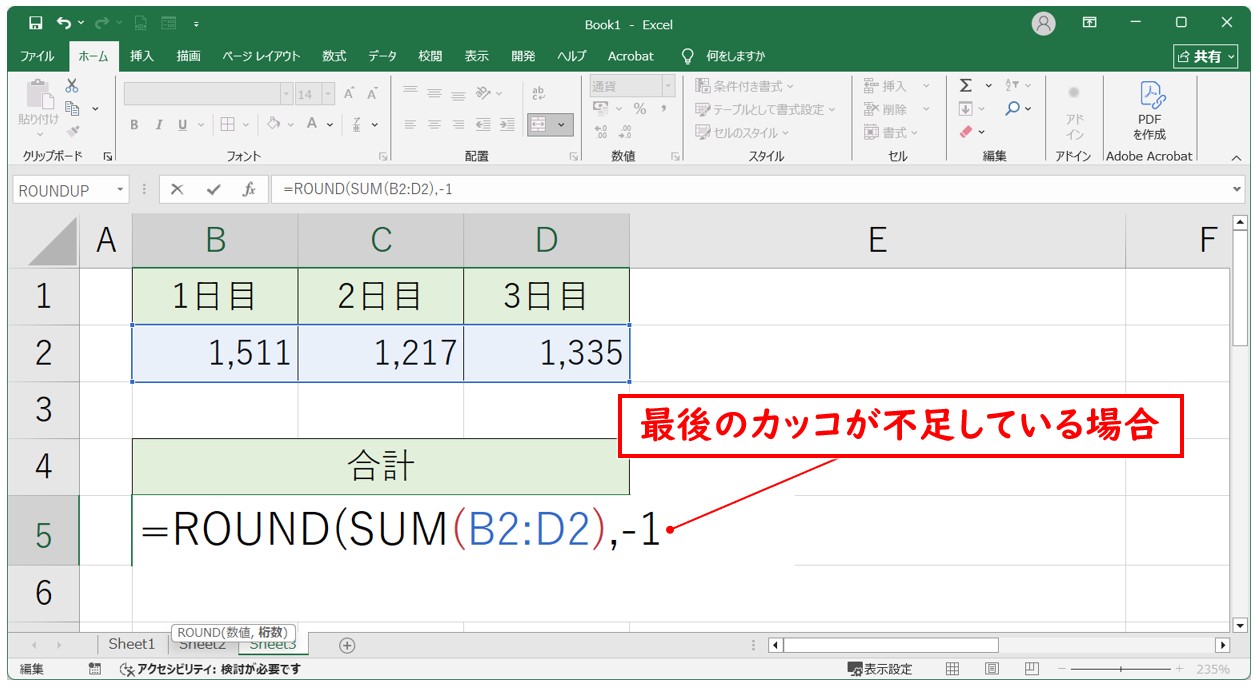1257x687 pixels.
Task: Expand the formula bar with the chevron
Action: coord(1238,189)
